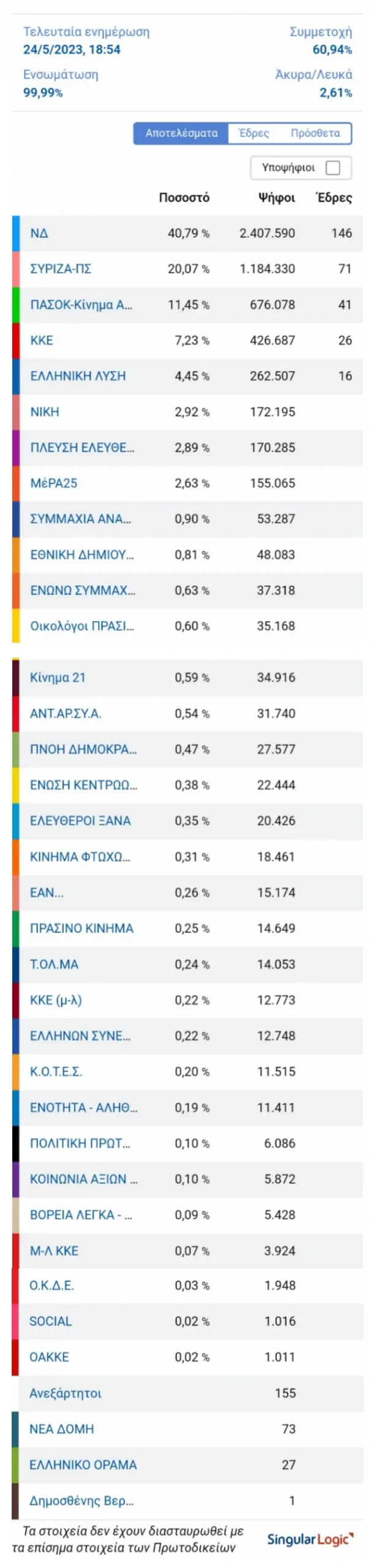This screenshot has width=377, height=1568.
Task: Click the Ποσοστό column header
Action: [x=184, y=198]
